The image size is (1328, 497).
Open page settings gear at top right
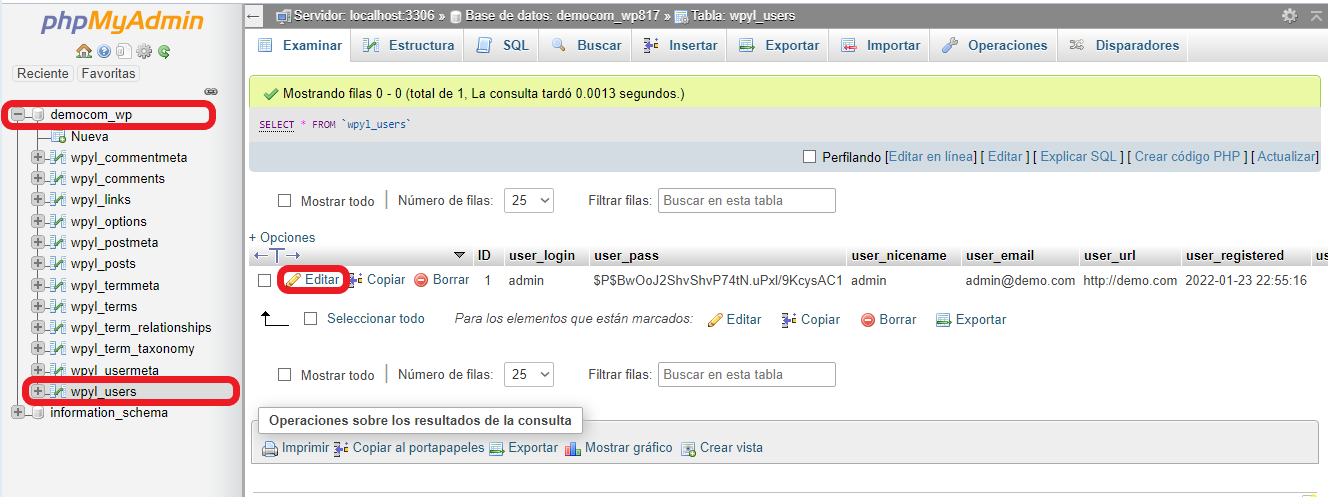point(1290,16)
